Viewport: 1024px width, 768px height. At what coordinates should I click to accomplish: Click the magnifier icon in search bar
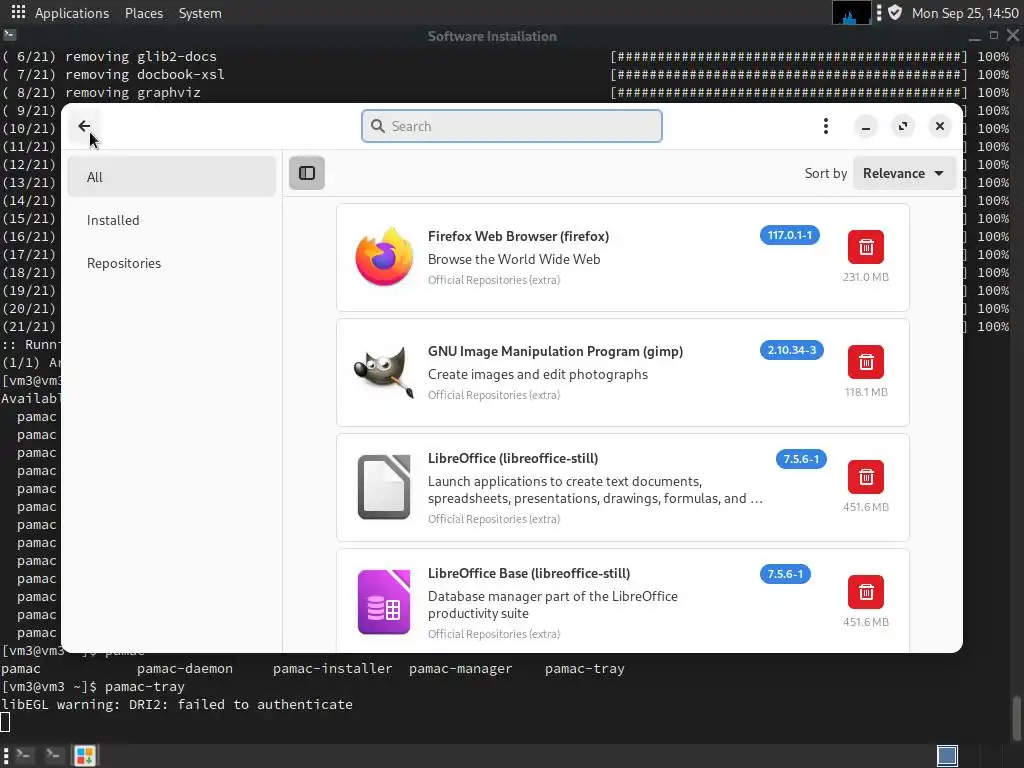point(377,126)
